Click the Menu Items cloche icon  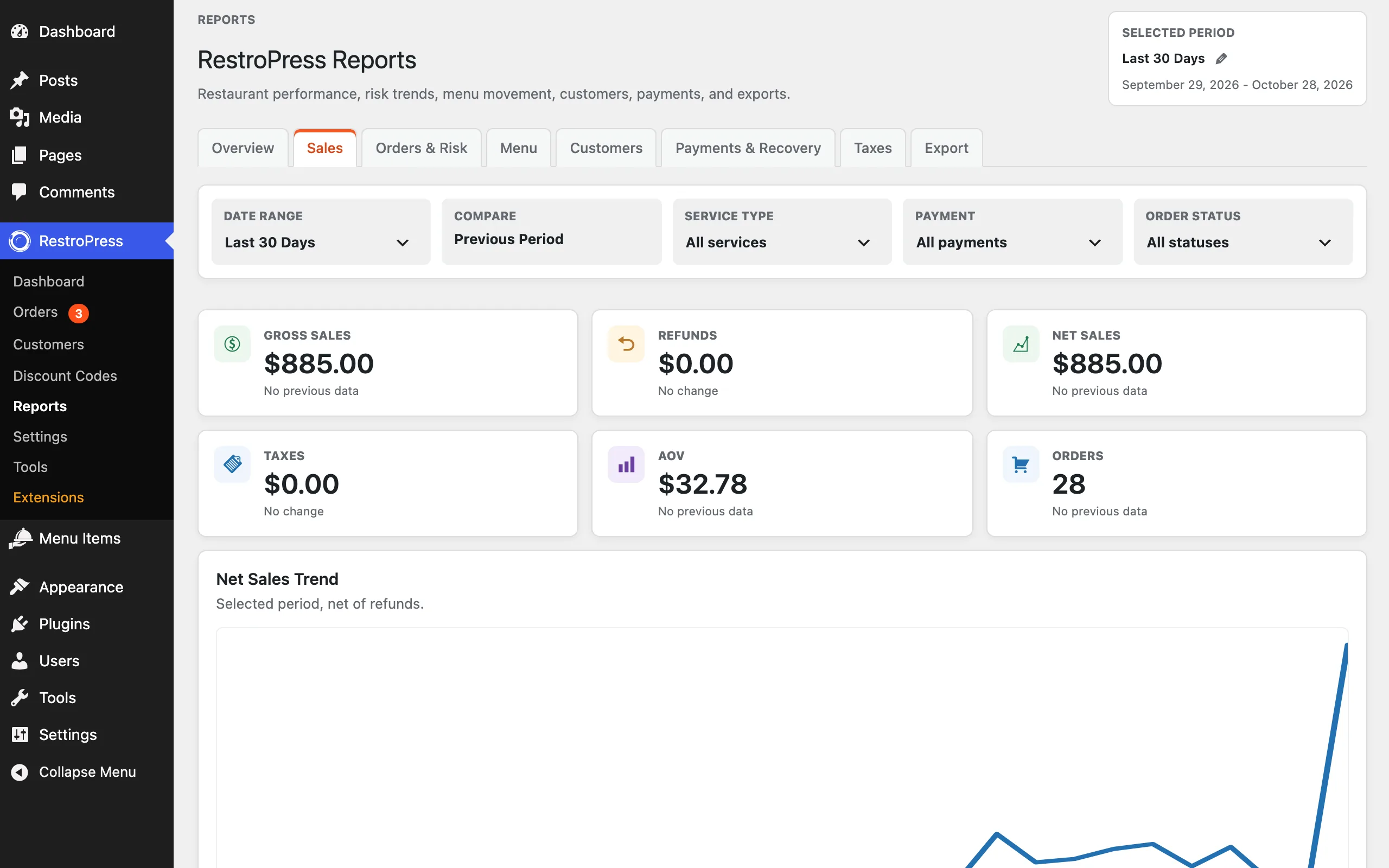coord(21,538)
